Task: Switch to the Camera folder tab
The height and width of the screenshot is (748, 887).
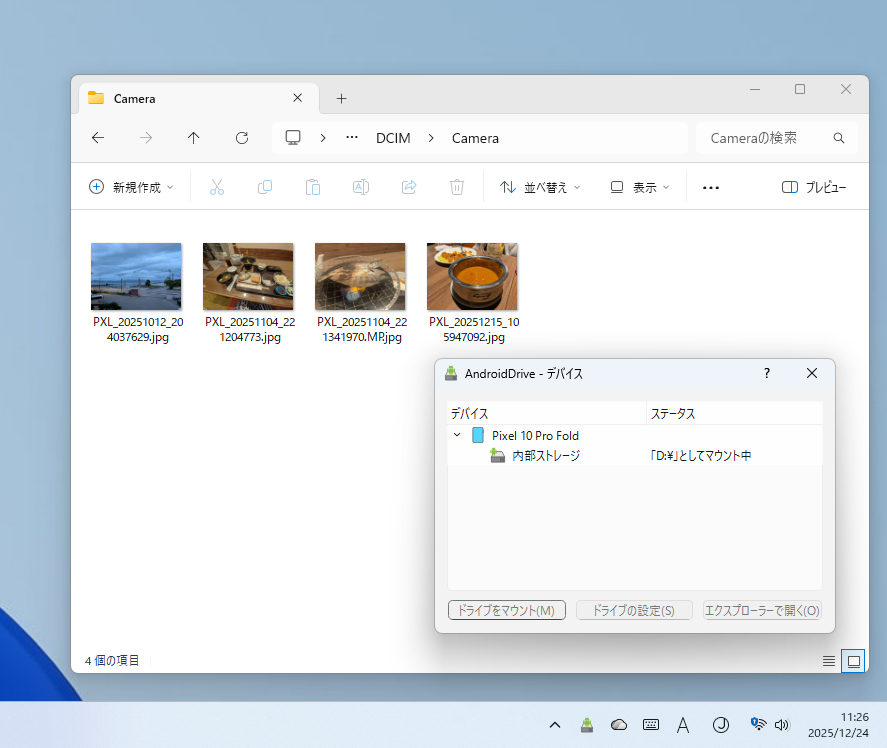Action: click(x=136, y=98)
